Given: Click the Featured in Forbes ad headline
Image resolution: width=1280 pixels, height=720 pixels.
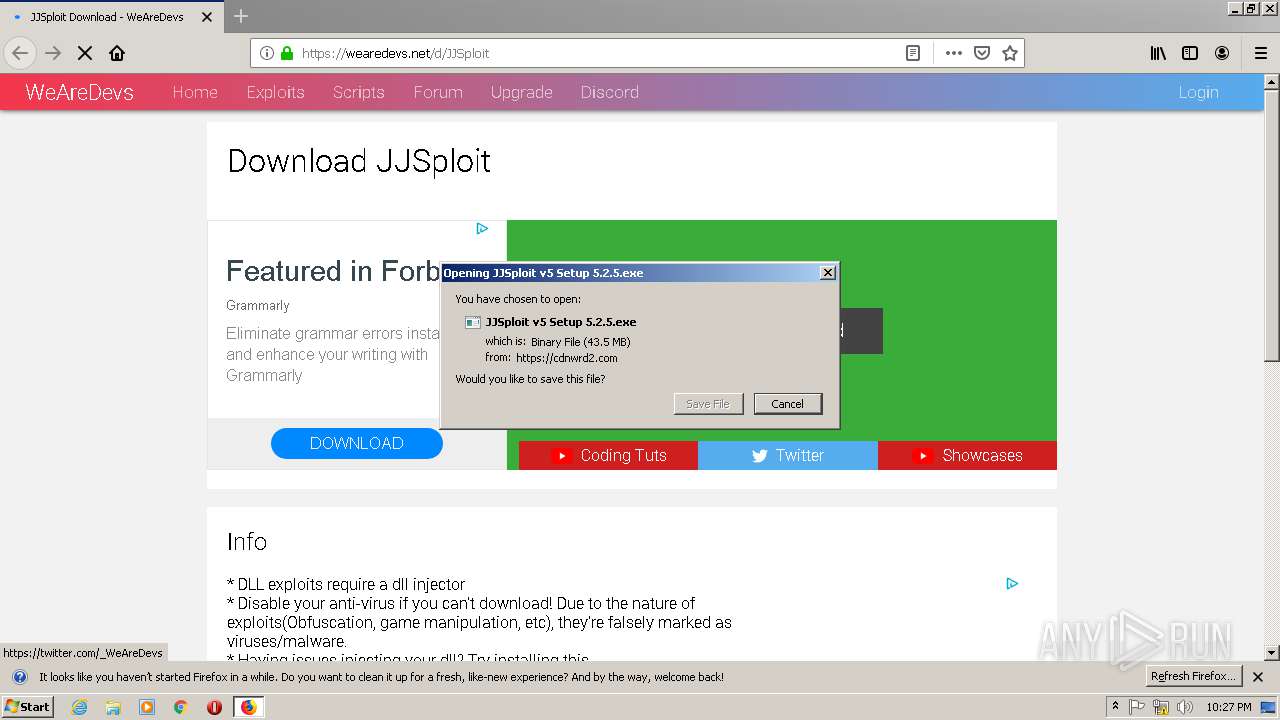Looking at the screenshot, I should tap(333, 271).
